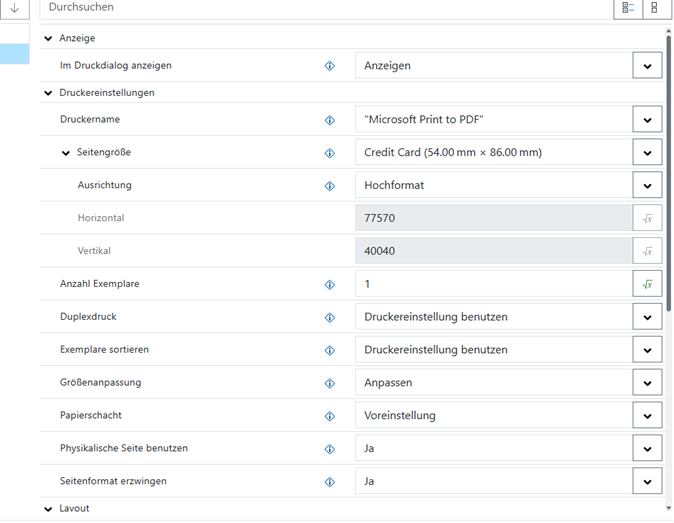
Task: Select the Druckername label
Action: tap(90, 119)
